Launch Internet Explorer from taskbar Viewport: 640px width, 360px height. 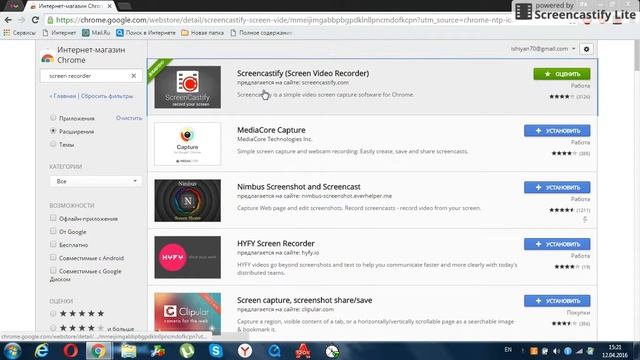pyautogui.click(x=41, y=351)
